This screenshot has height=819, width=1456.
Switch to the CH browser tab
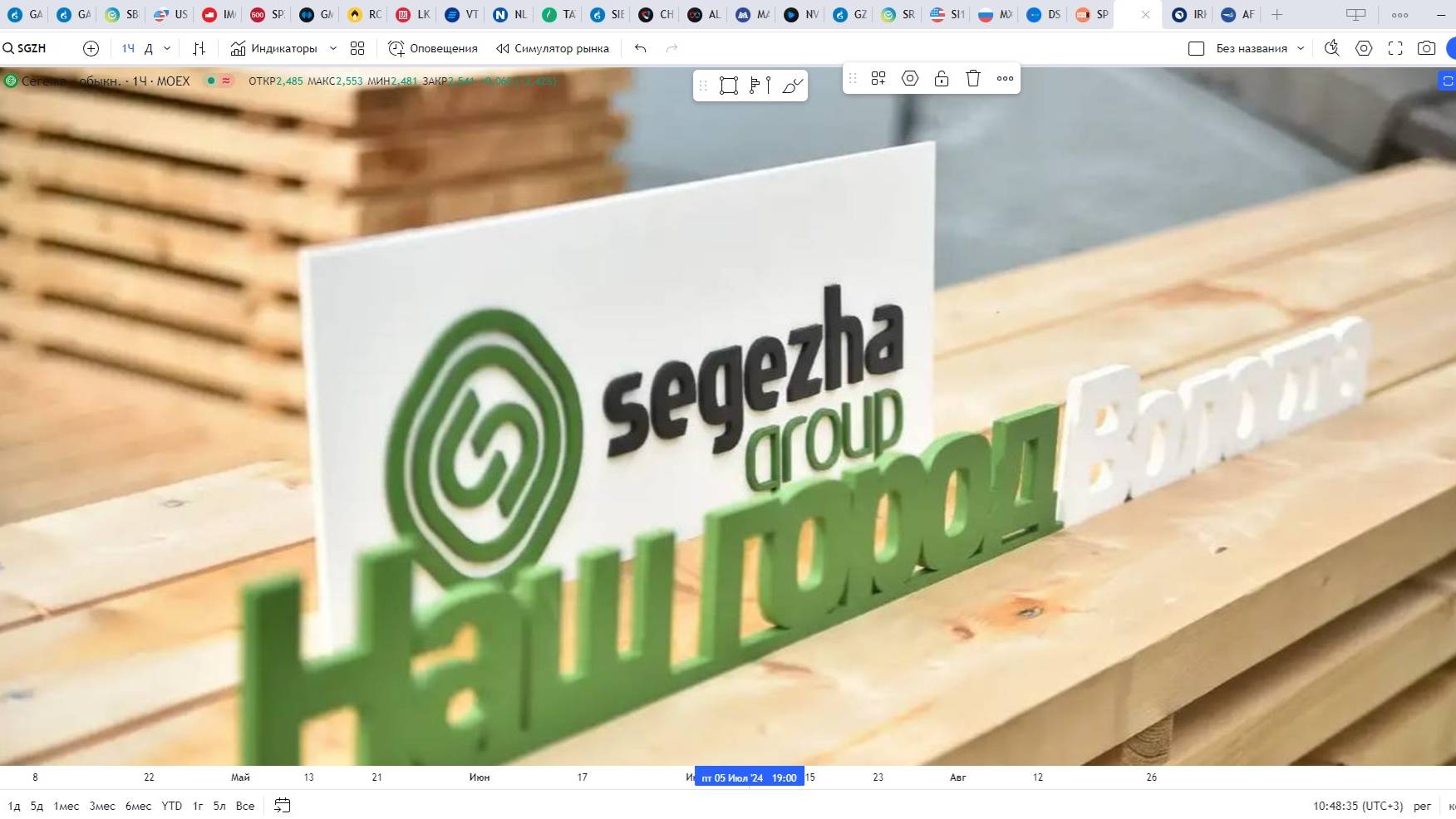click(657, 14)
